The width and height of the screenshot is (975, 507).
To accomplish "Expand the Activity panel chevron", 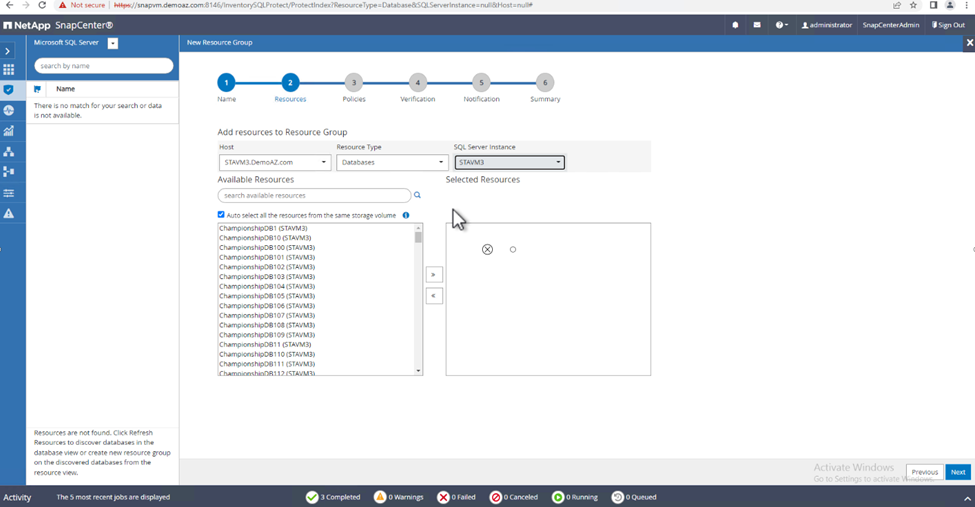I will point(967,498).
